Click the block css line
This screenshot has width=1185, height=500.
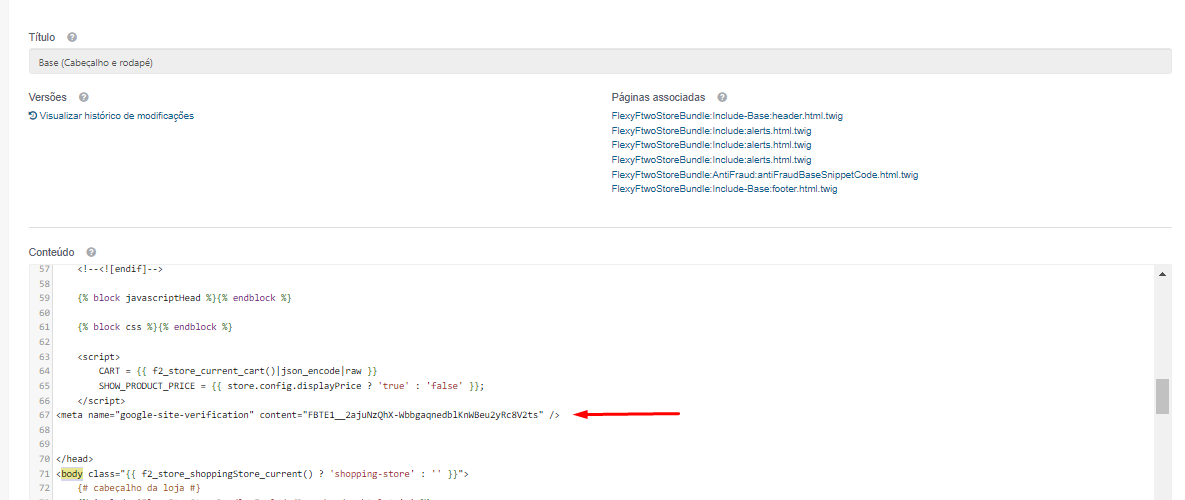155,327
